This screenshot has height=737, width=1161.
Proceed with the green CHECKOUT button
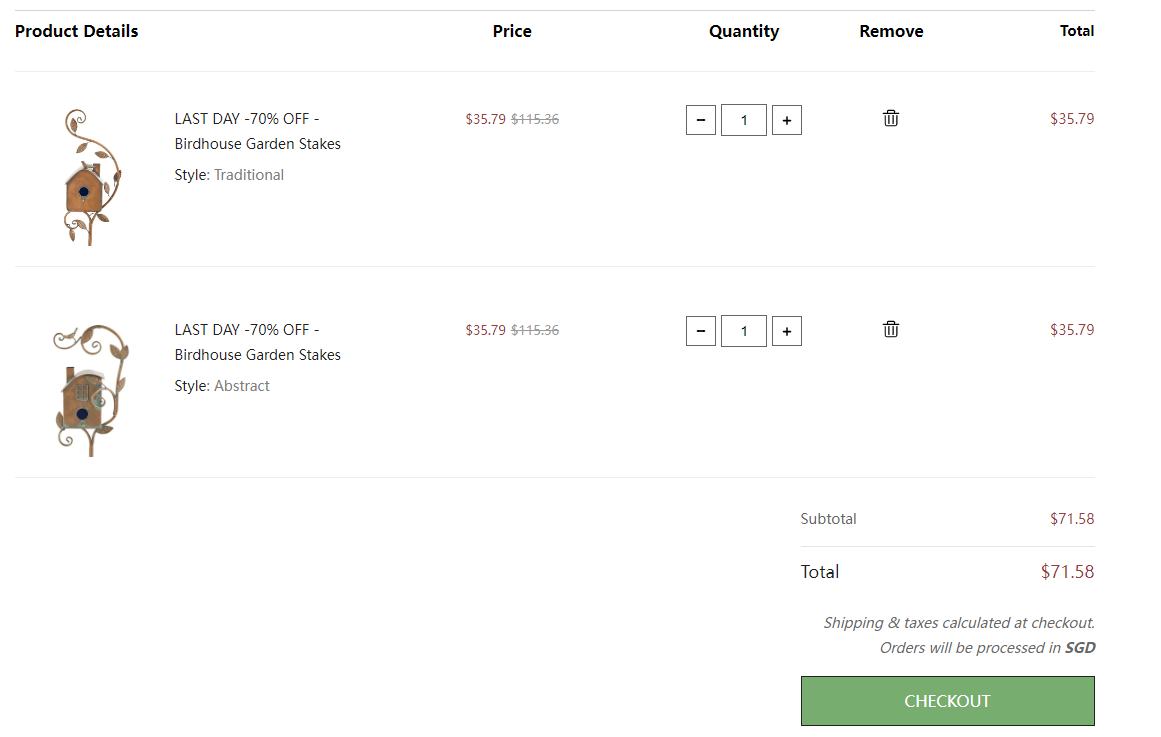pyautogui.click(x=947, y=701)
